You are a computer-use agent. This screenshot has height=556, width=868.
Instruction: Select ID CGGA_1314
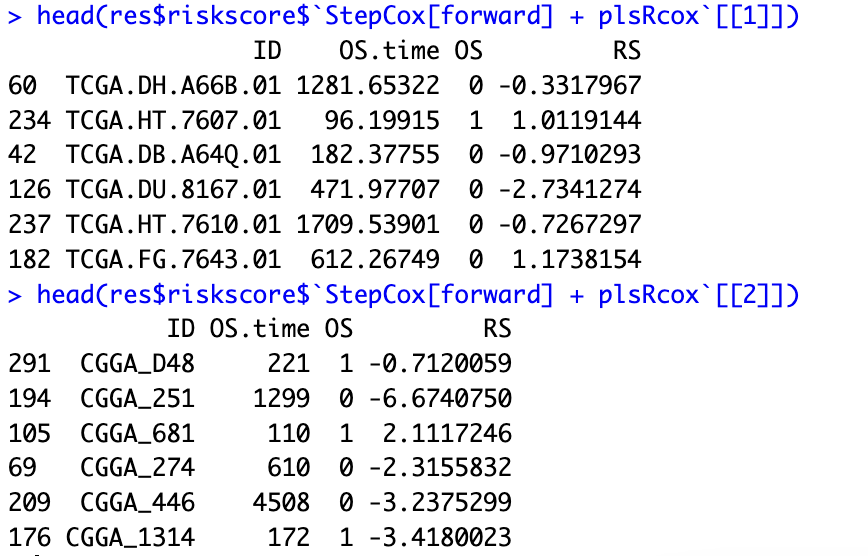(x=130, y=538)
